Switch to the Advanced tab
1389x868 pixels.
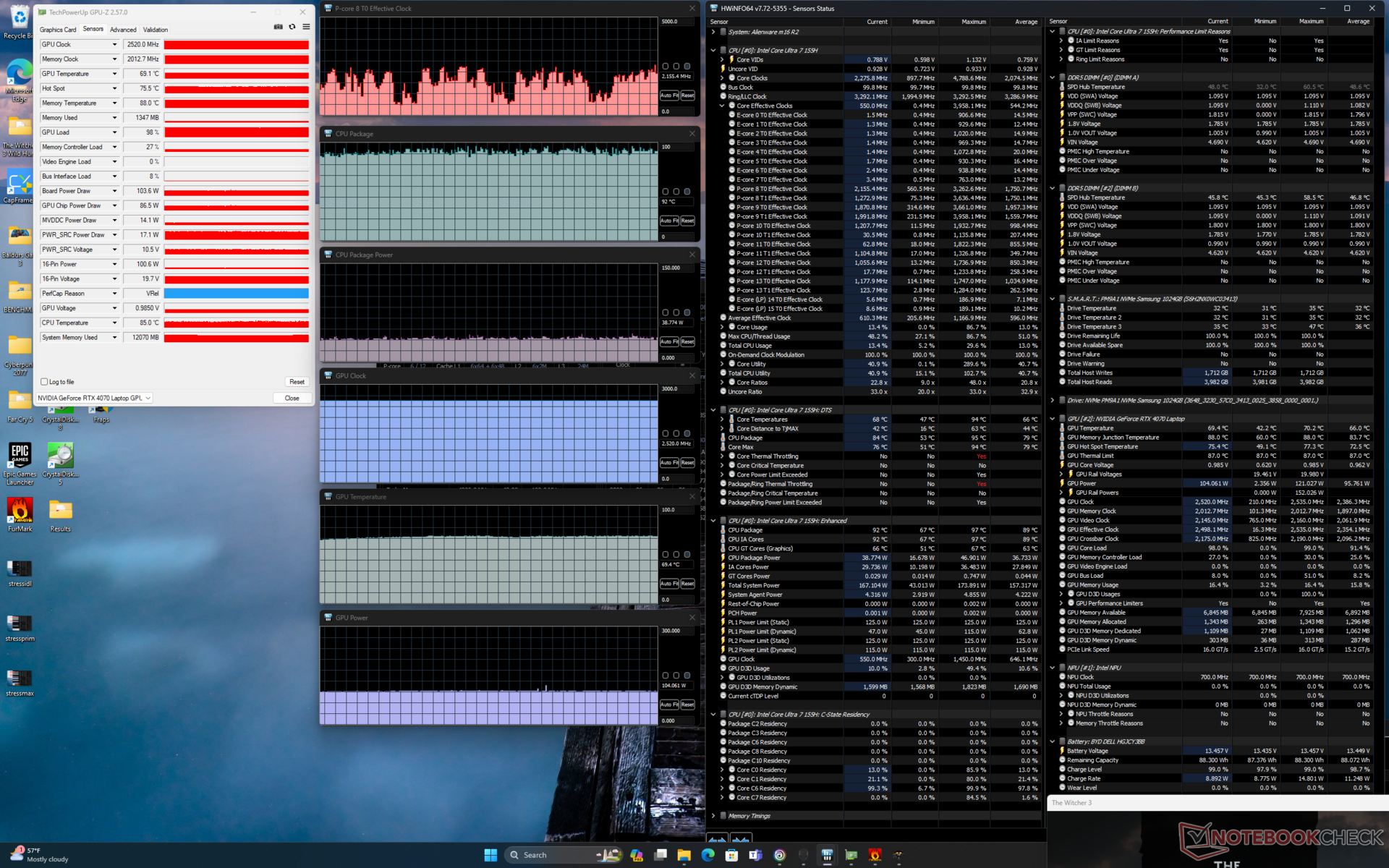click(x=123, y=30)
